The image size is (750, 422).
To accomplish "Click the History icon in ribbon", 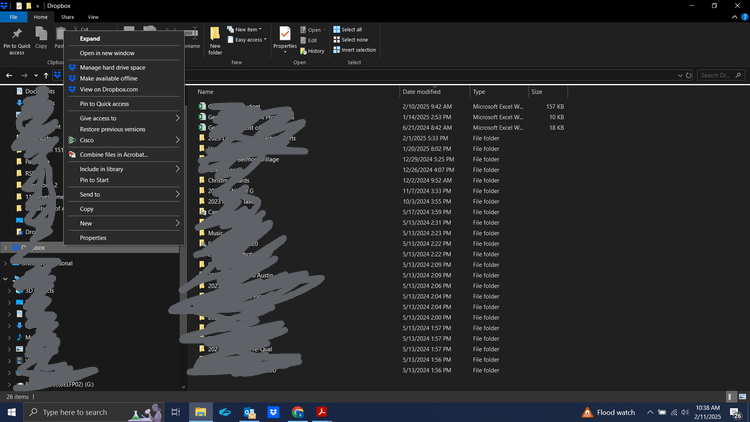I will coord(314,51).
